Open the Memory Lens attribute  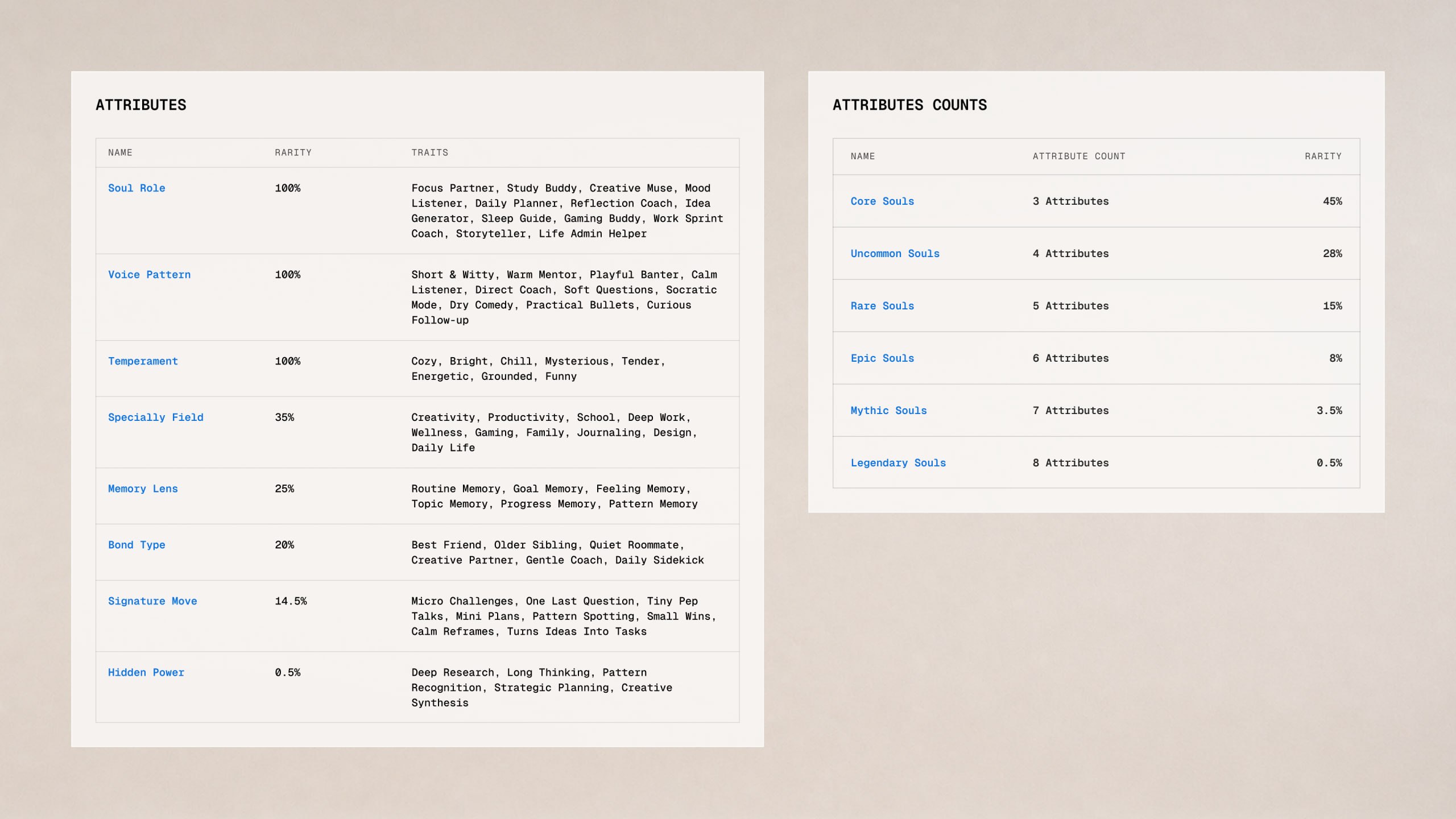[143, 489]
